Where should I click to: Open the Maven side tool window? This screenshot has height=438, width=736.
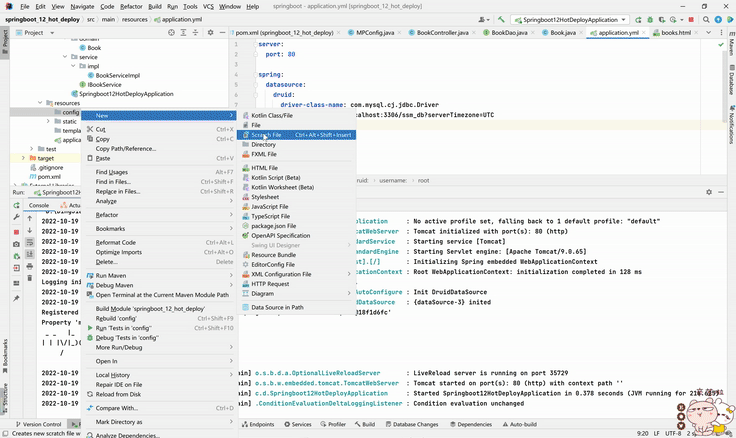[x=731, y=44]
